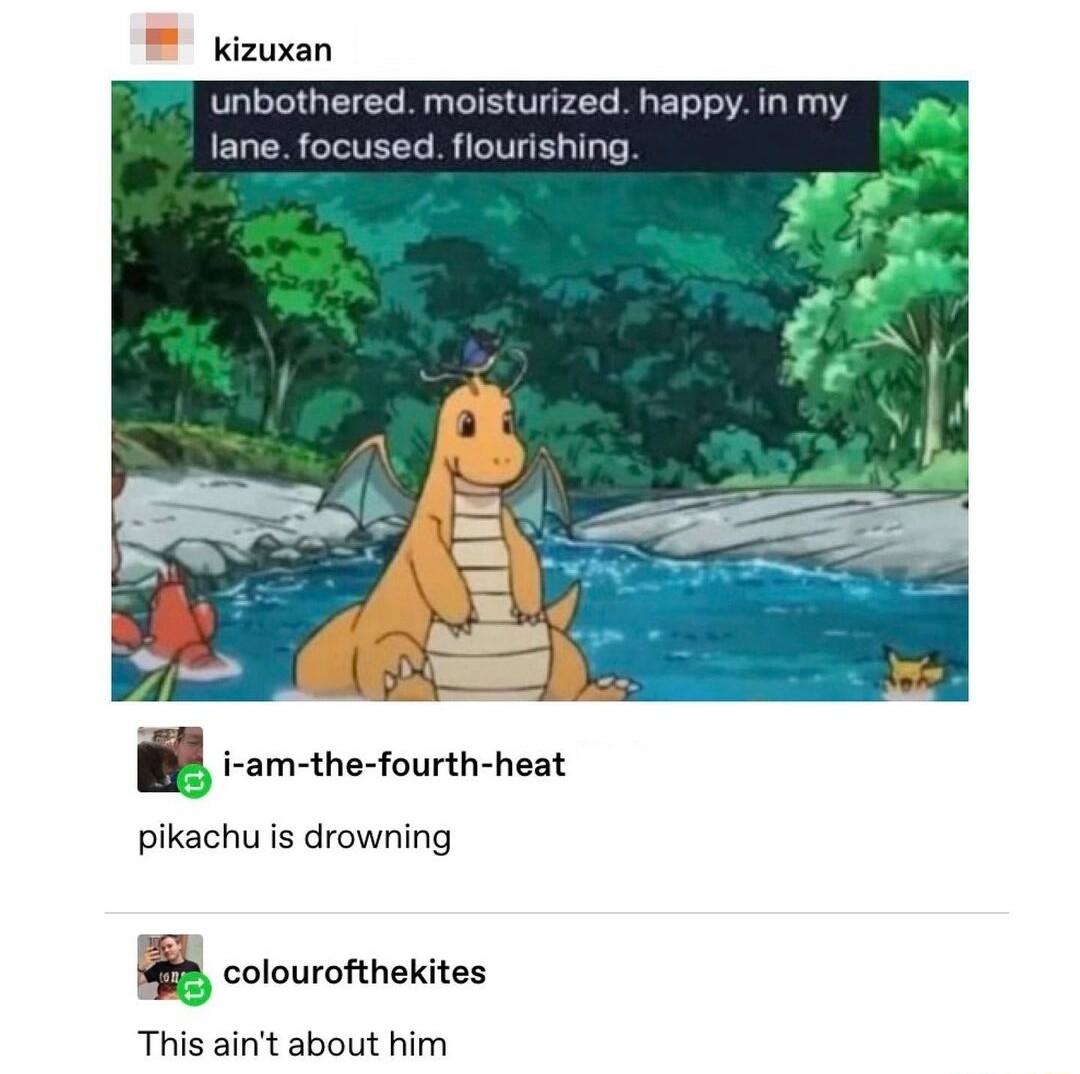Click the green reblog icon on i-am-the-fourth-heat's avatar
This screenshot has width=1080, height=1074.
coord(194,781)
